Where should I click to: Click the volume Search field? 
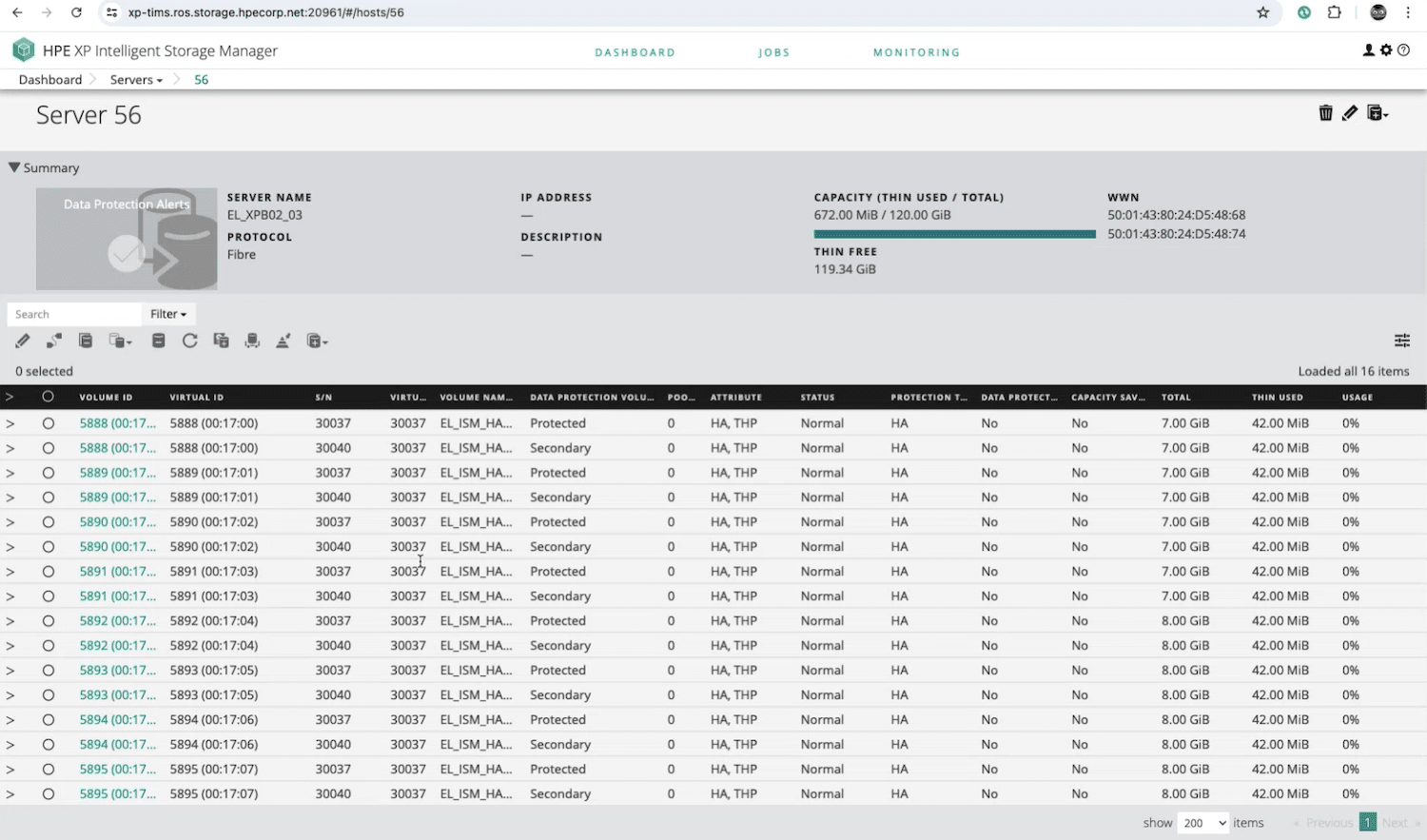coord(74,314)
